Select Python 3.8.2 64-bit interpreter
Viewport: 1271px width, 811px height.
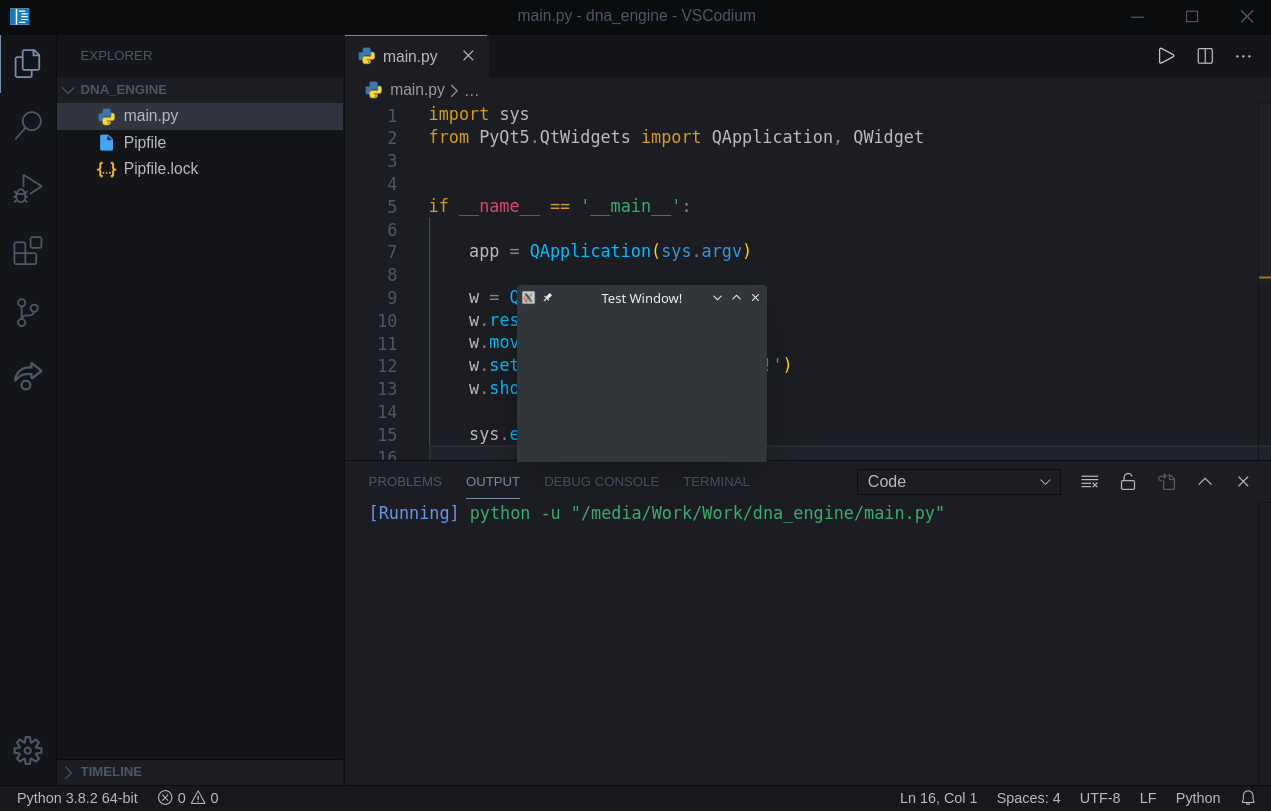pos(77,798)
